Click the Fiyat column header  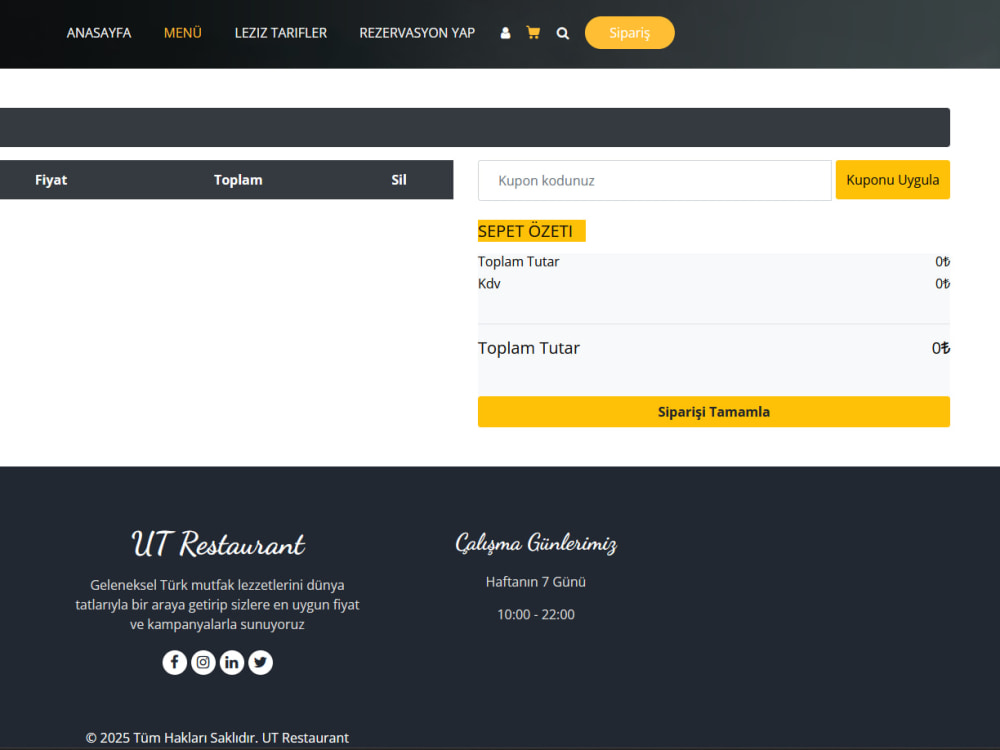click(x=51, y=180)
